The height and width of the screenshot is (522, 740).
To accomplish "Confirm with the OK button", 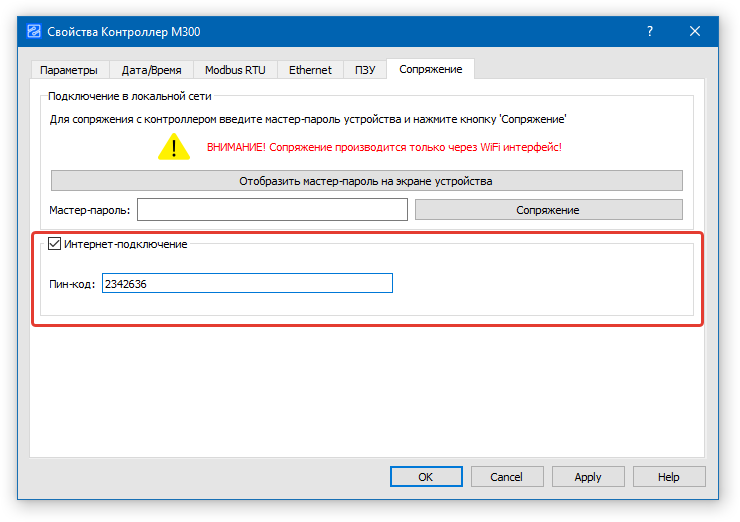I will [426, 477].
